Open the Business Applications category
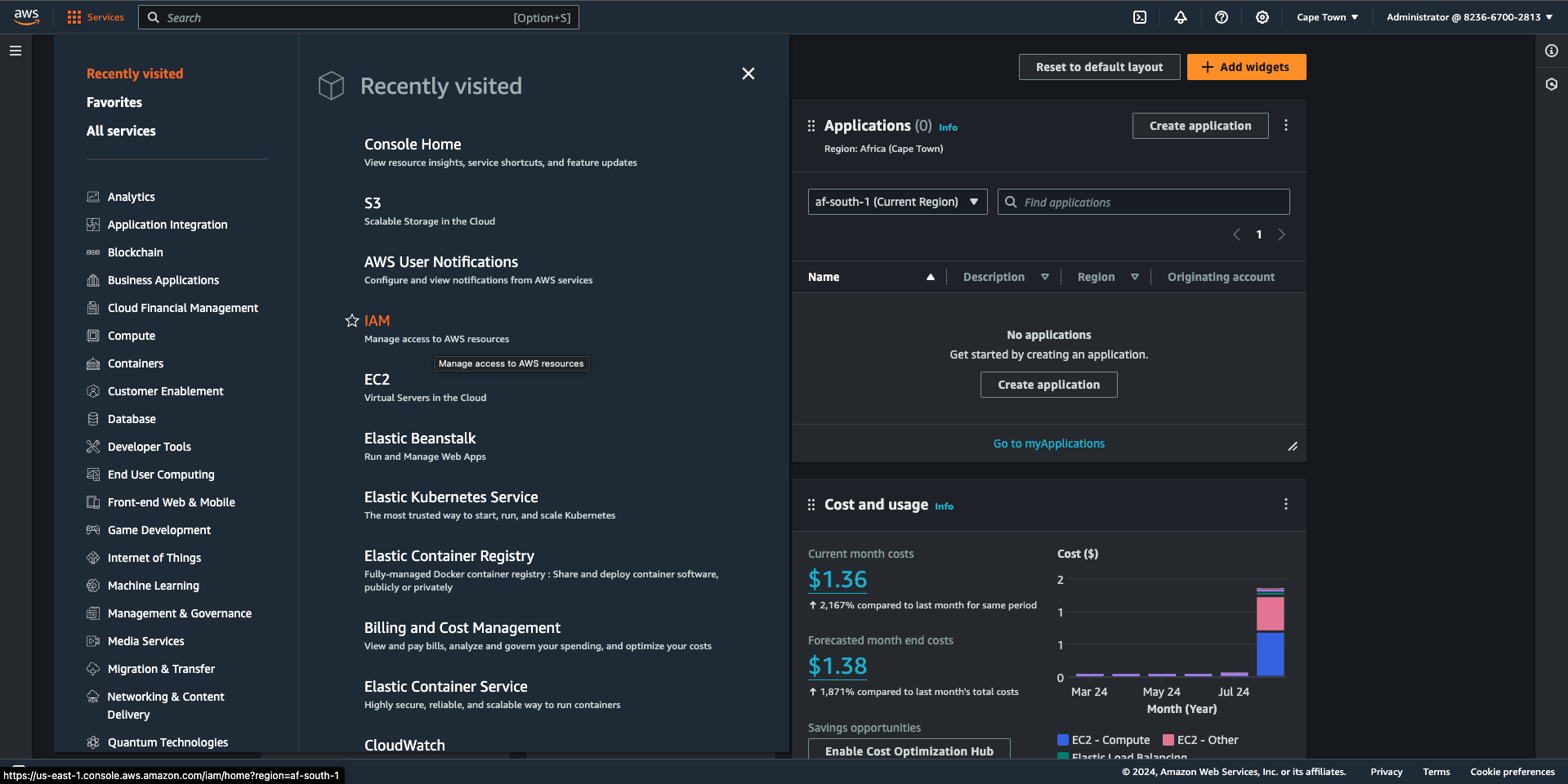The width and height of the screenshot is (1568, 784). [x=163, y=280]
